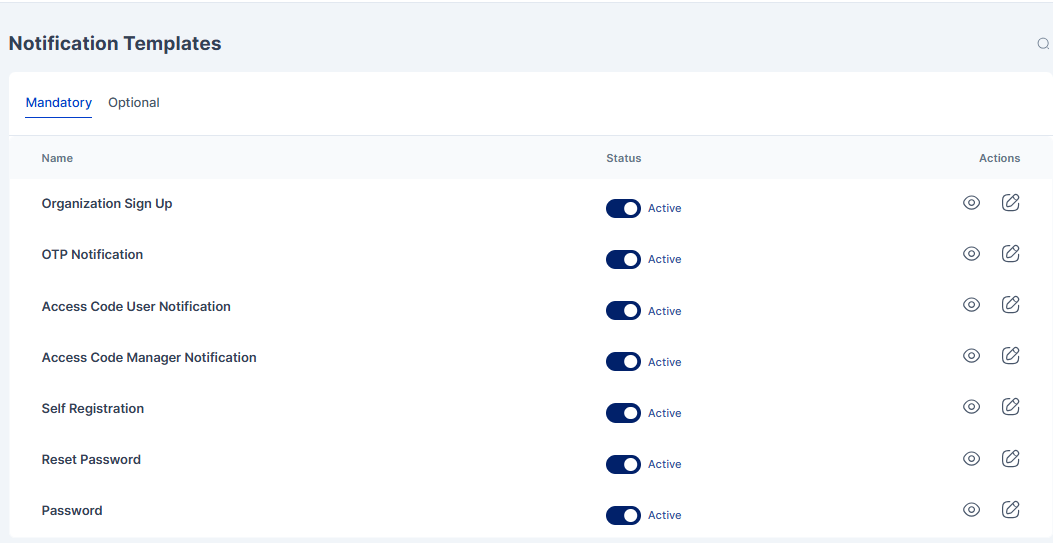View the Reset Password template
This screenshot has height=543, width=1053.
click(x=971, y=458)
